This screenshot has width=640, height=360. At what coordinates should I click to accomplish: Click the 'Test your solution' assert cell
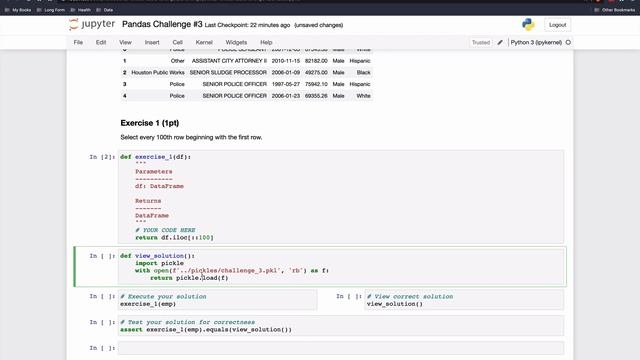(341, 326)
